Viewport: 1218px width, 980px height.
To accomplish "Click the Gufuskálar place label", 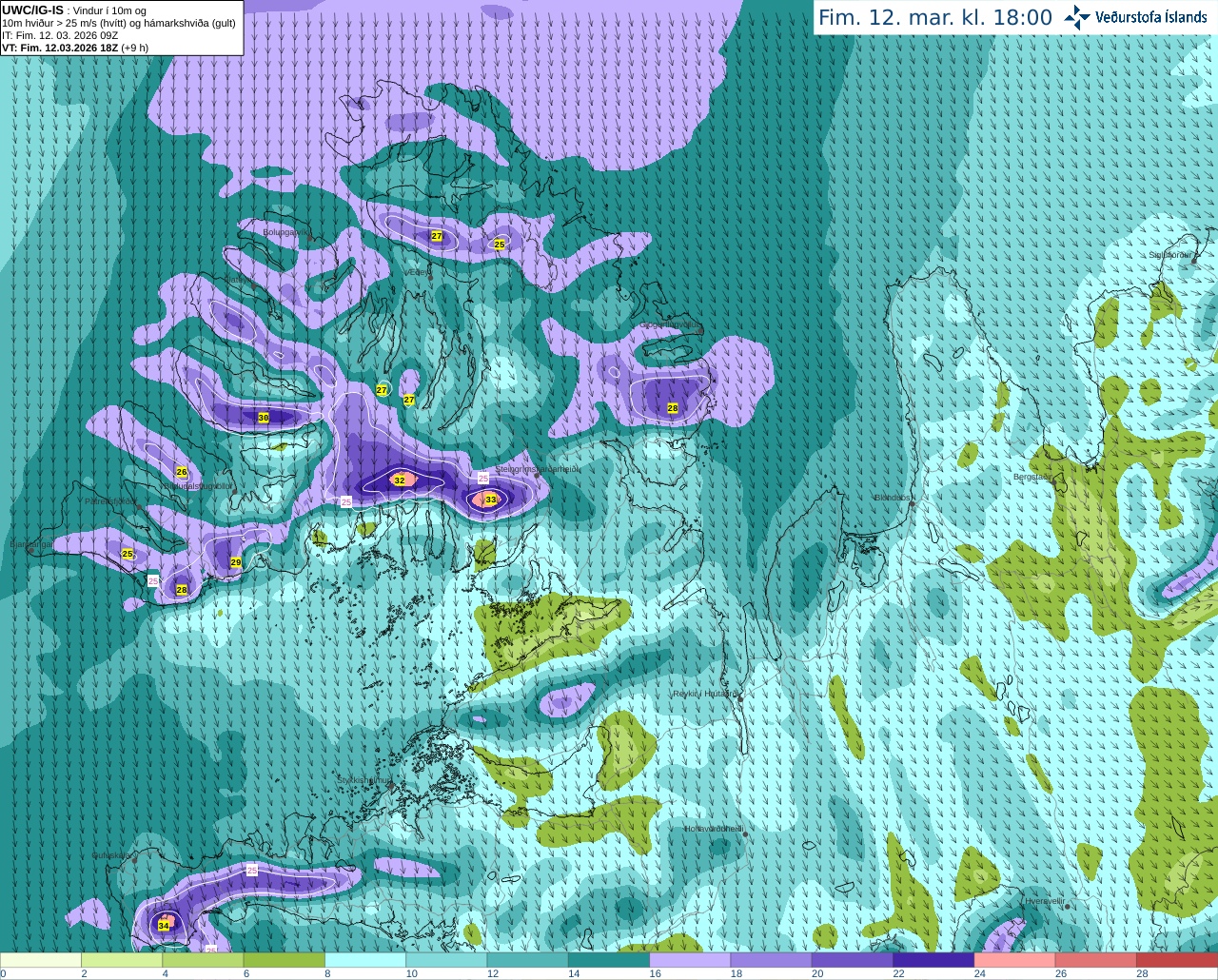I will click(x=111, y=854).
